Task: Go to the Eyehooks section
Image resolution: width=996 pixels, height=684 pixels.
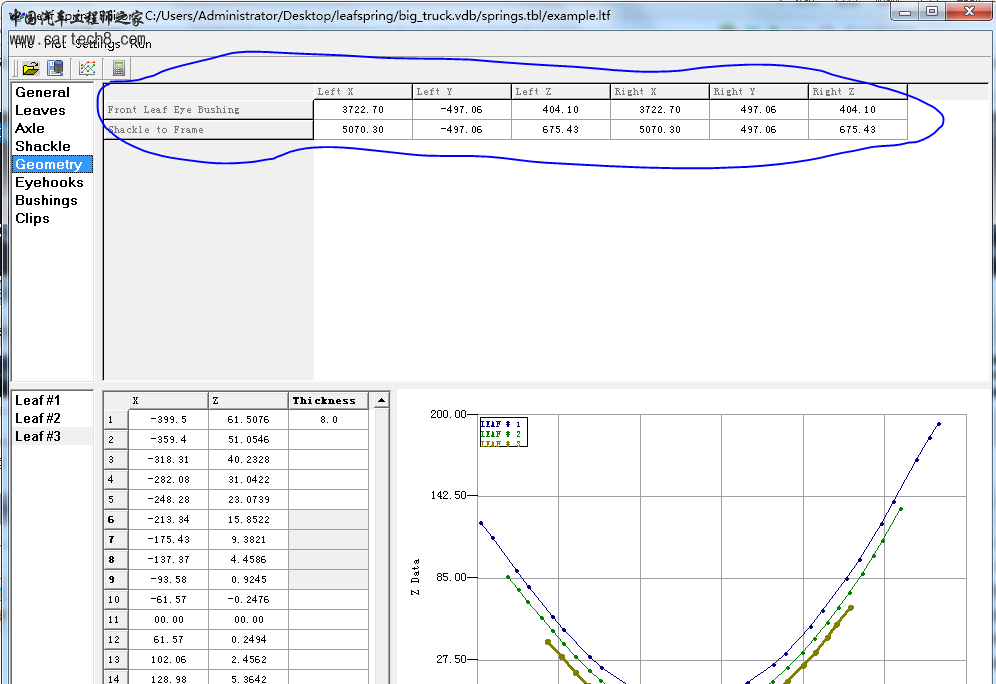Action: point(49,182)
